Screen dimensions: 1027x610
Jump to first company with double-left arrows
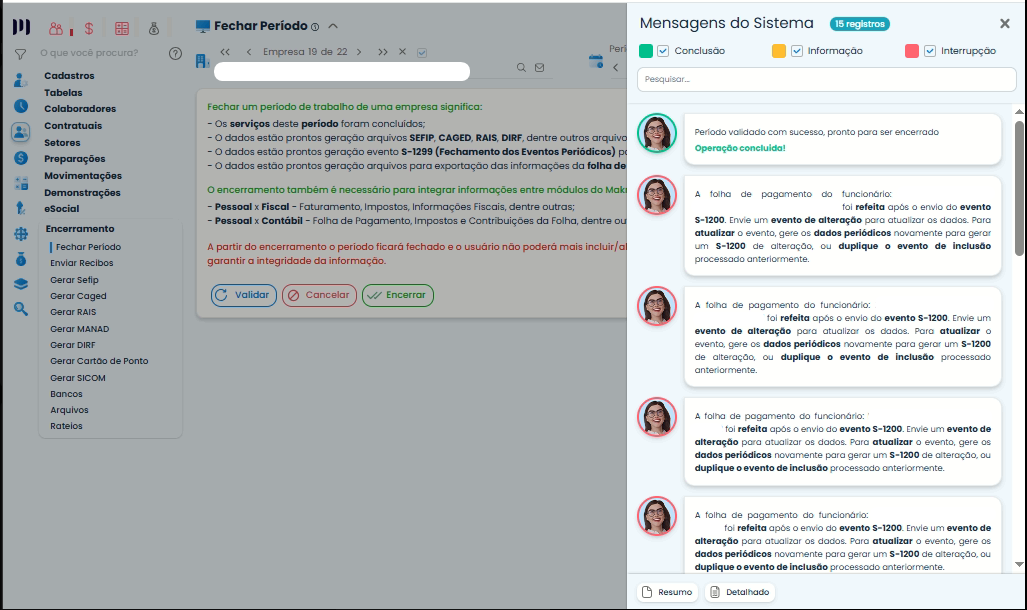click(225, 52)
